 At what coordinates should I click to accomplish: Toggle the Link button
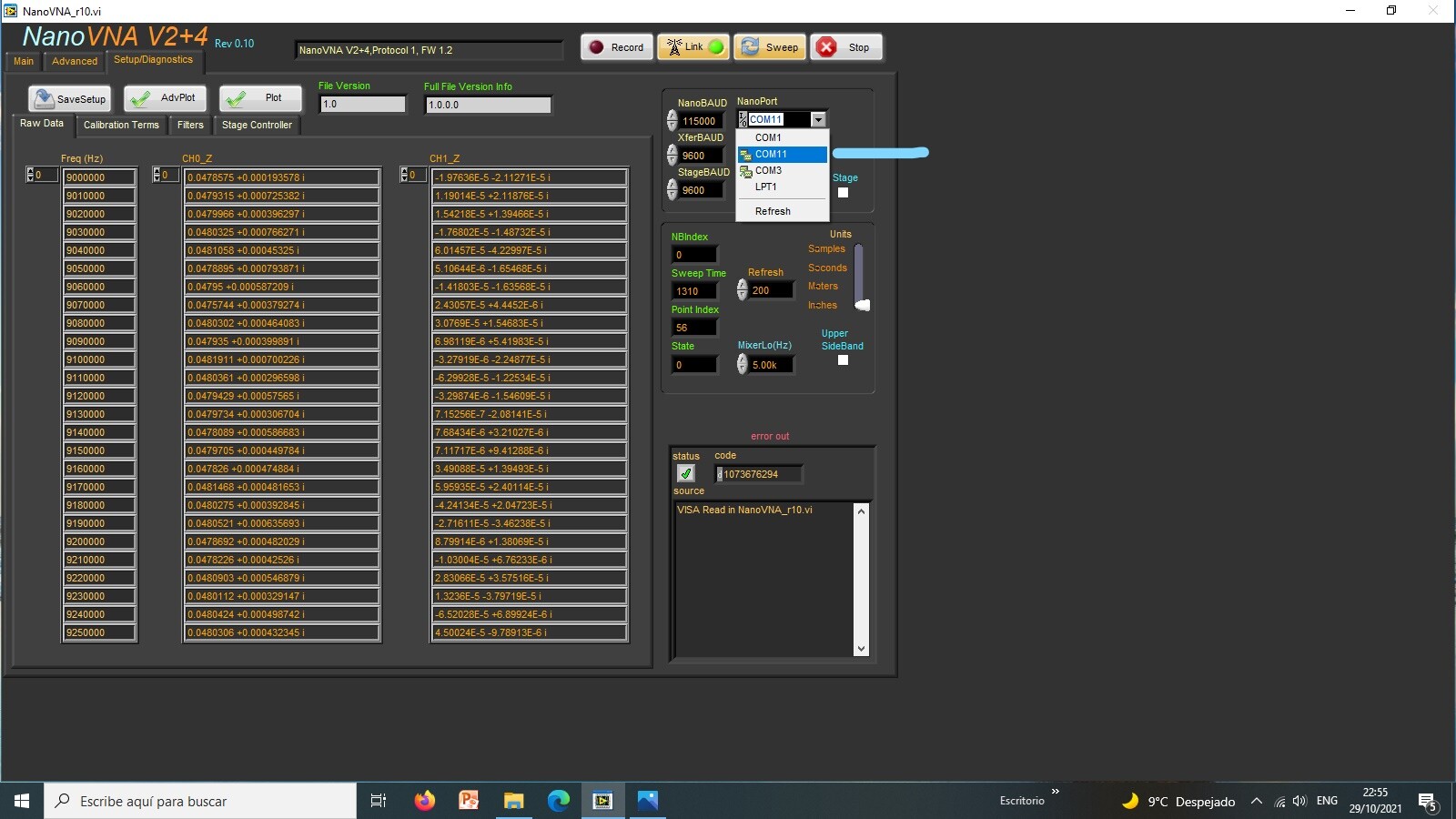(x=693, y=47)
